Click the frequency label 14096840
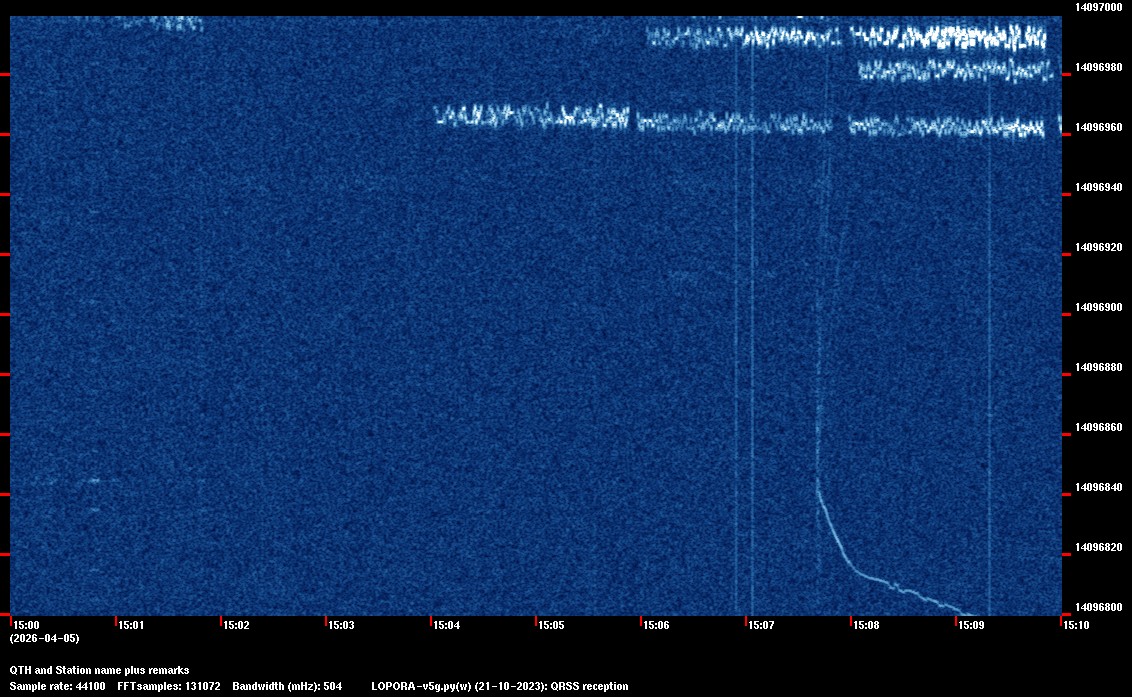 click(x=1098, y=487)
